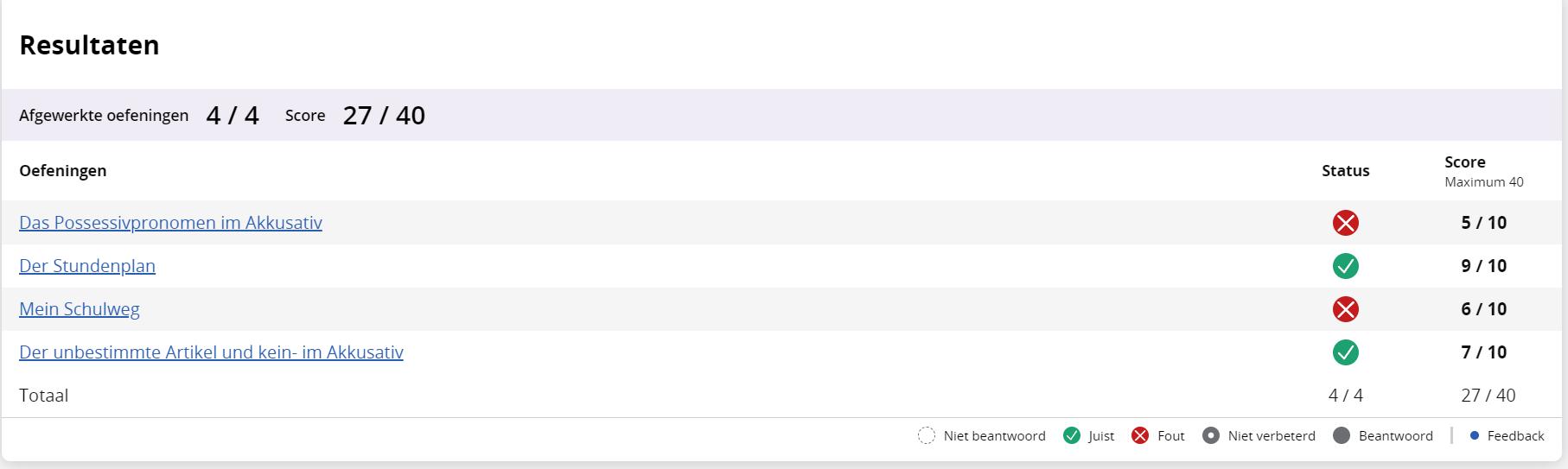The height and width of the screenshot is (469, 1568).
Task: Open the Mein Schulweg exercise
Action: (80, 309)
